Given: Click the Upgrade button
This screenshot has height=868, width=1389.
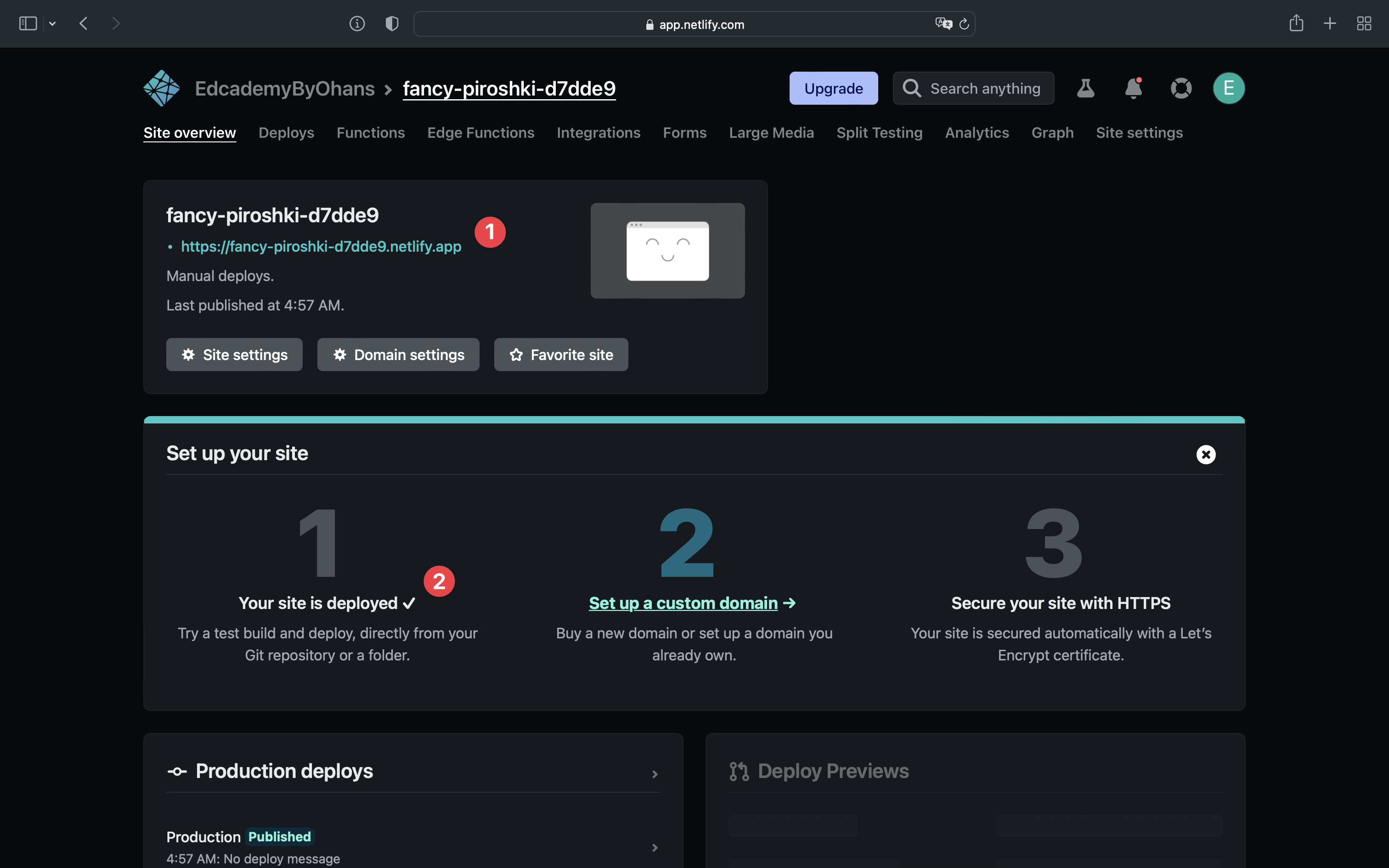Looking at the screenshot, I should pyautogui.click(x=833, y=88).
